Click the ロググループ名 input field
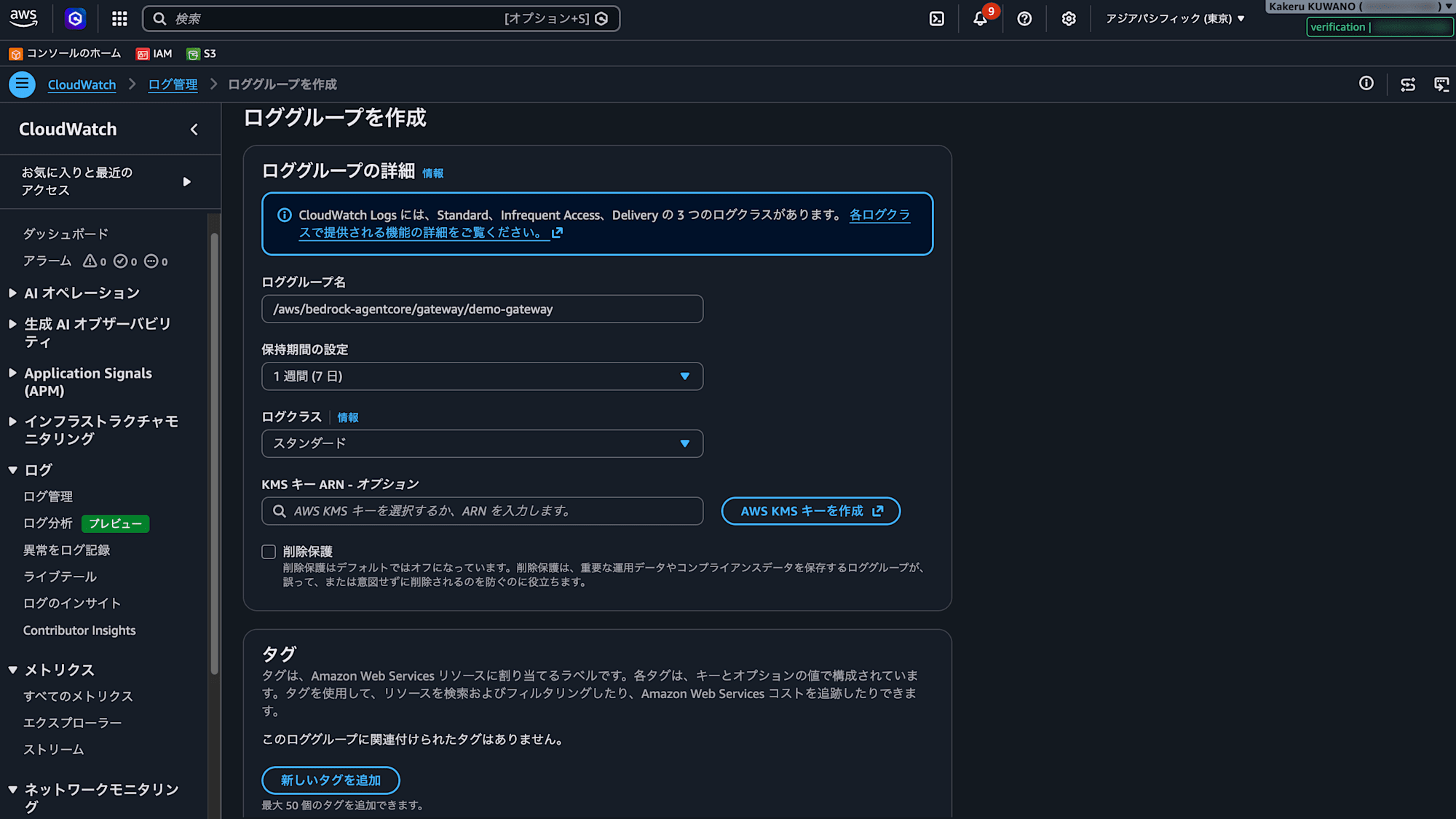This screenshot has width=1456, height=819. click(x=482, y=309)
